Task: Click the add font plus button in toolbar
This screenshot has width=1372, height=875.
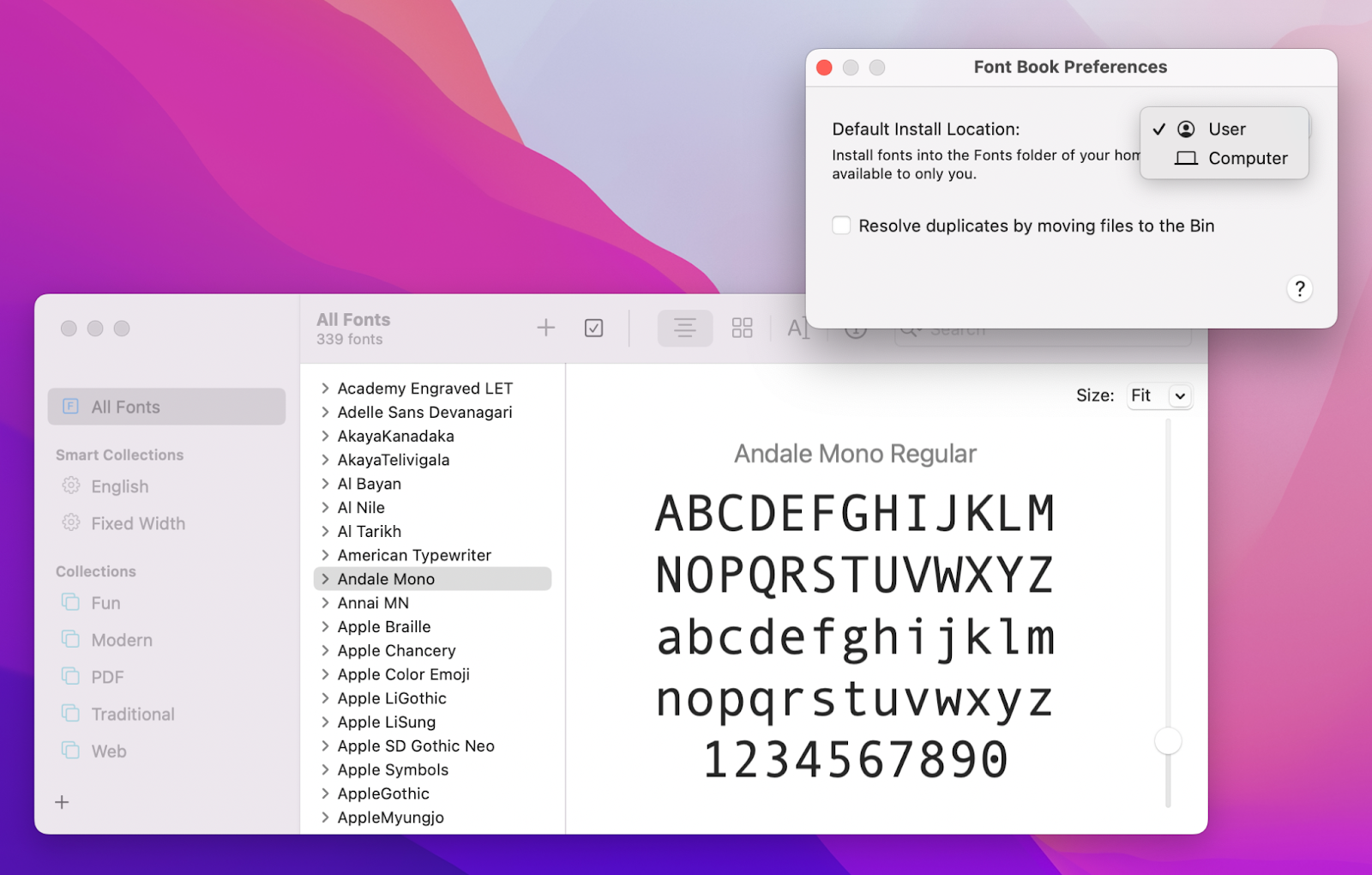Action: (545, 328)
